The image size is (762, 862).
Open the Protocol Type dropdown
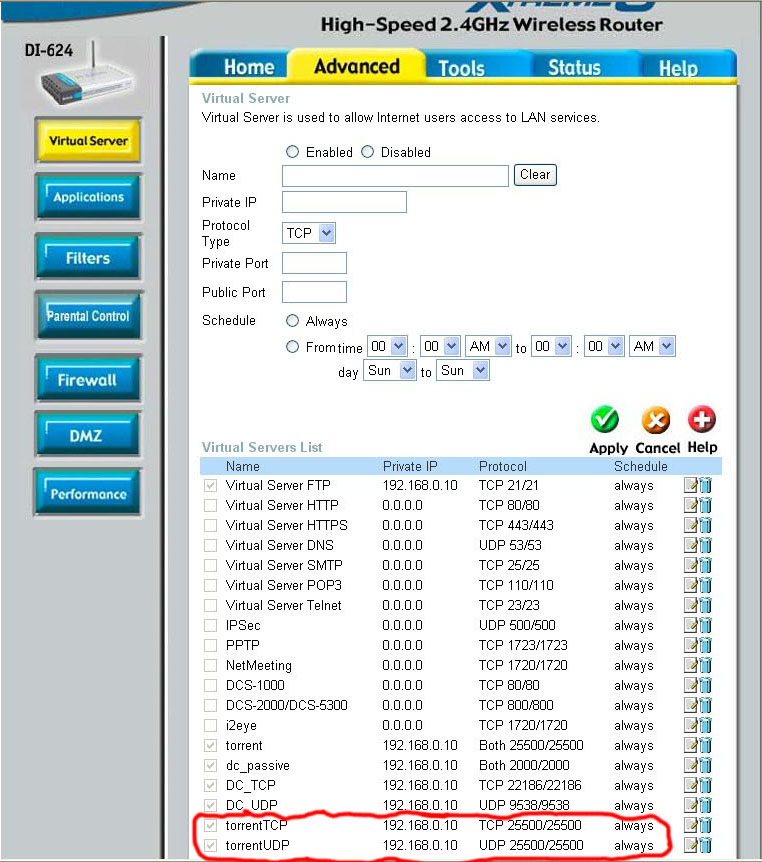tap(308, 233)
